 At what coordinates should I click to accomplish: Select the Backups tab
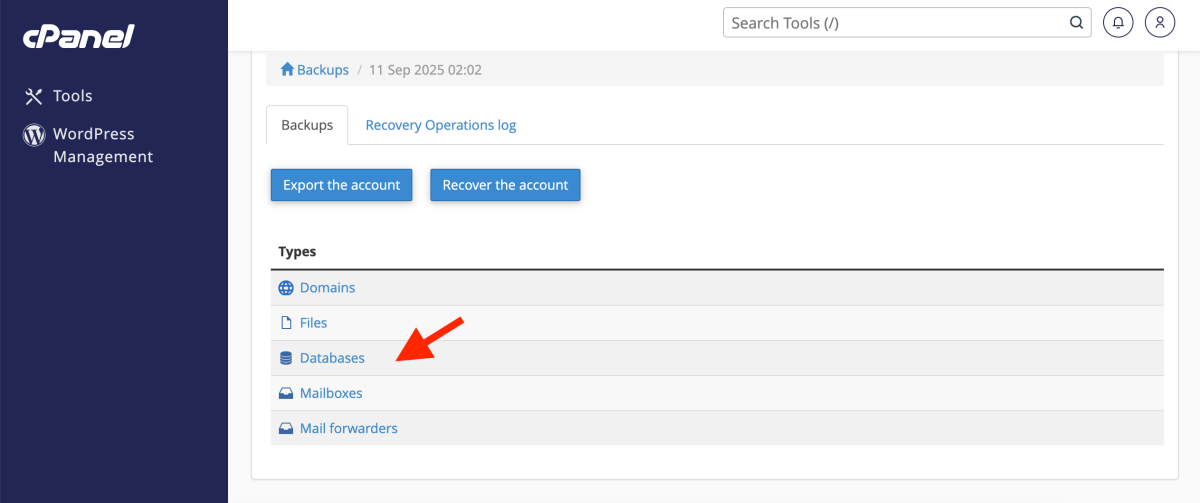click(x=307, y=125)
